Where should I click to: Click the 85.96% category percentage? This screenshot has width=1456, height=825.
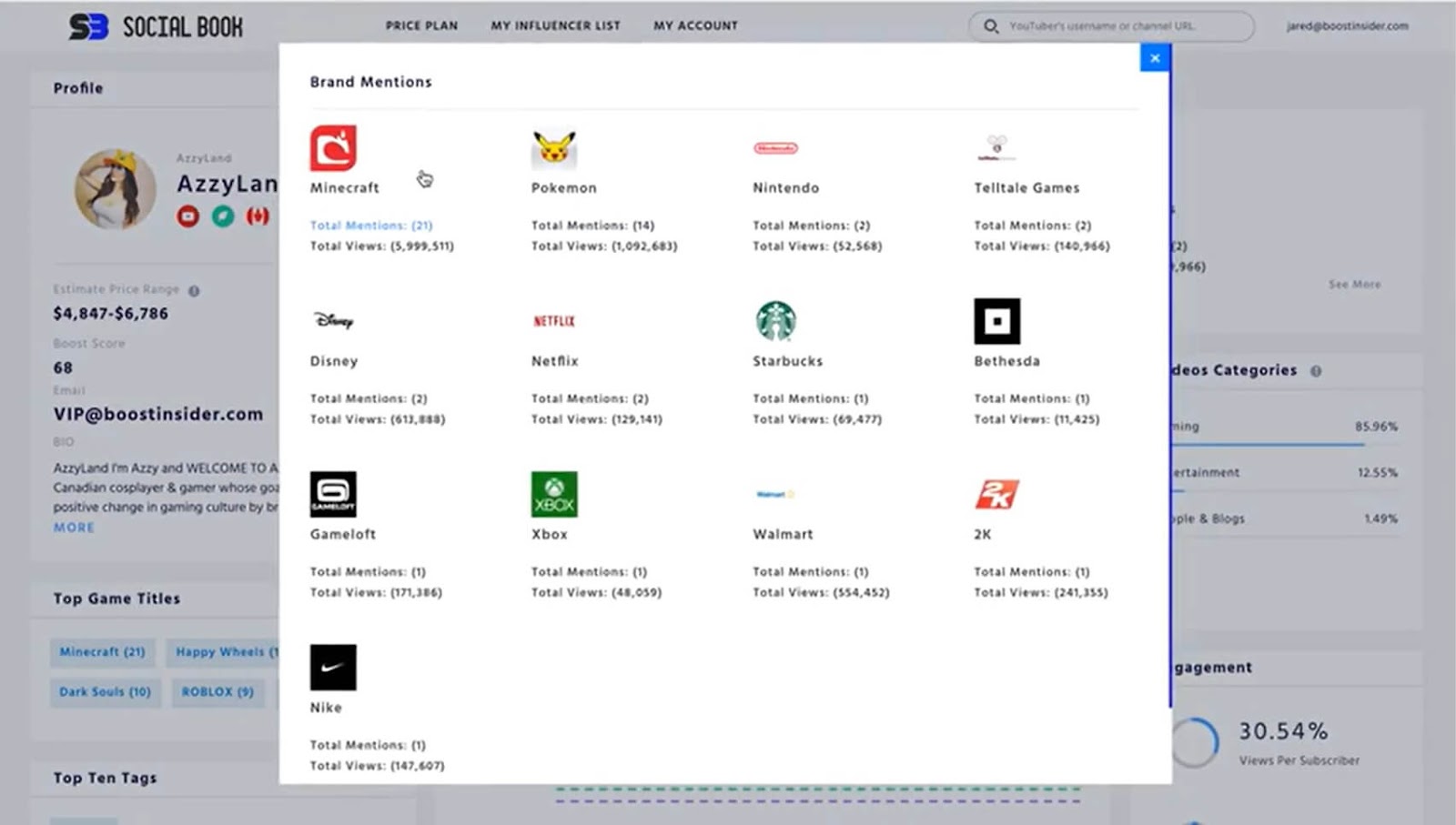[1377, 427]
